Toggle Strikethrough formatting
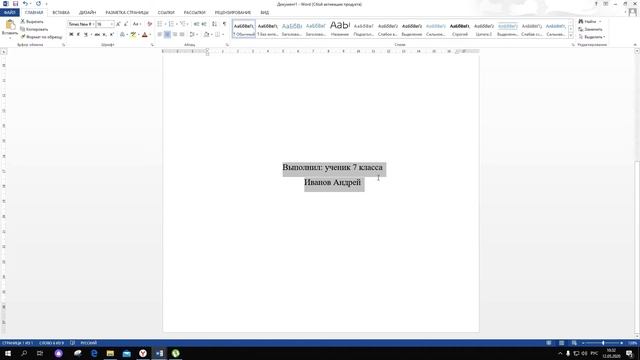This screenshot has width=640, height=360. 97,34
